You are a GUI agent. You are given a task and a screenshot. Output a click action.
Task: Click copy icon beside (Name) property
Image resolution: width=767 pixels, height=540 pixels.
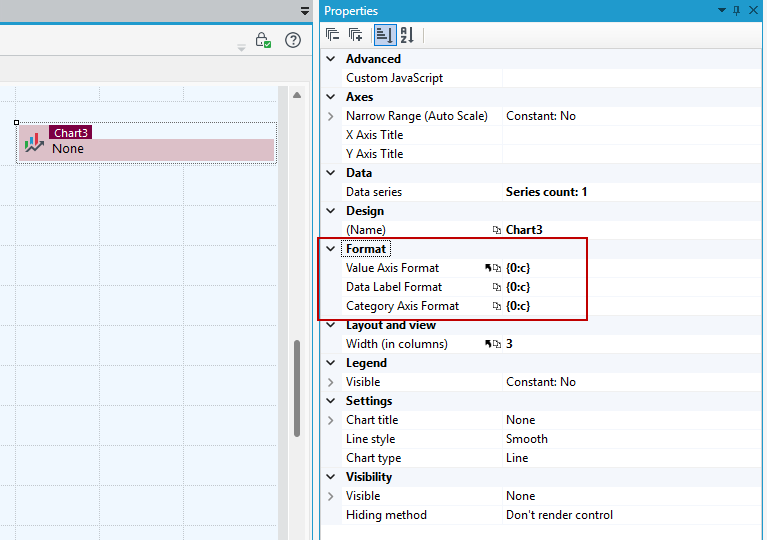tap(496, 230)
